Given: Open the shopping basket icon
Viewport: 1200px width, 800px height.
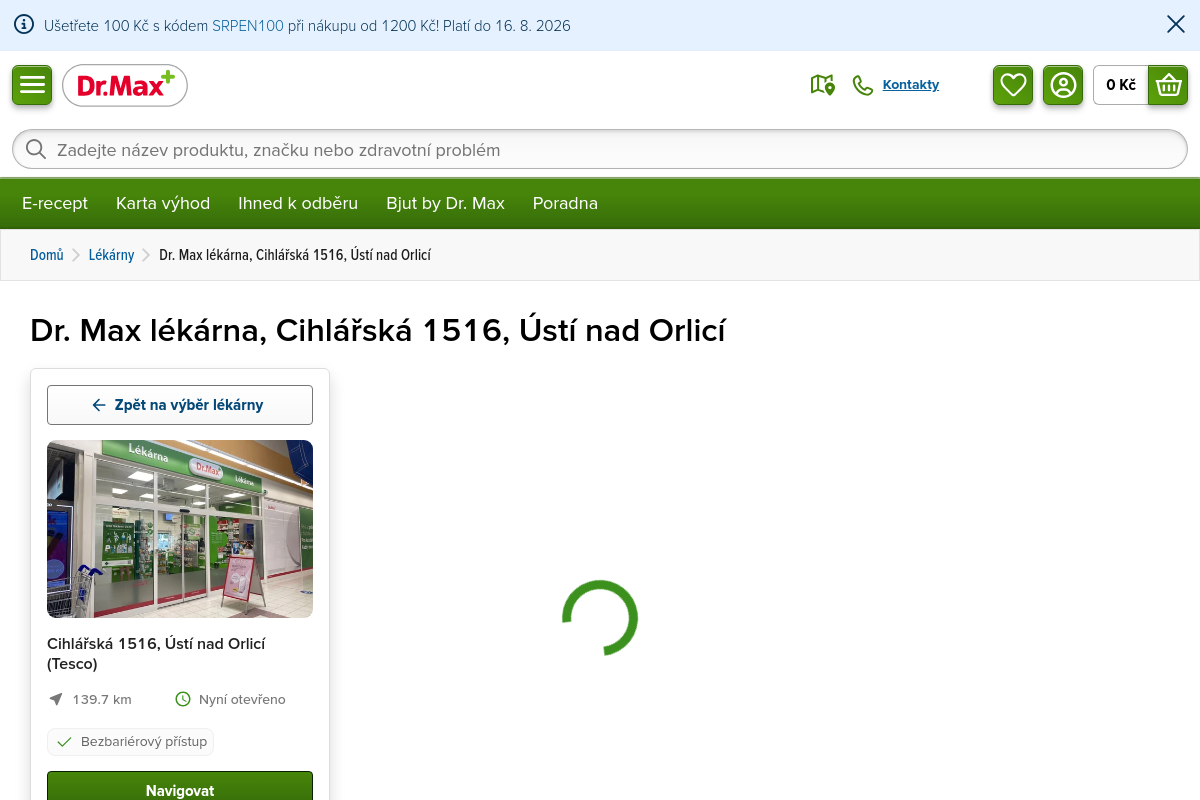Looking at the screenshot, I should pyautogui.click(x=1168, y=85).
